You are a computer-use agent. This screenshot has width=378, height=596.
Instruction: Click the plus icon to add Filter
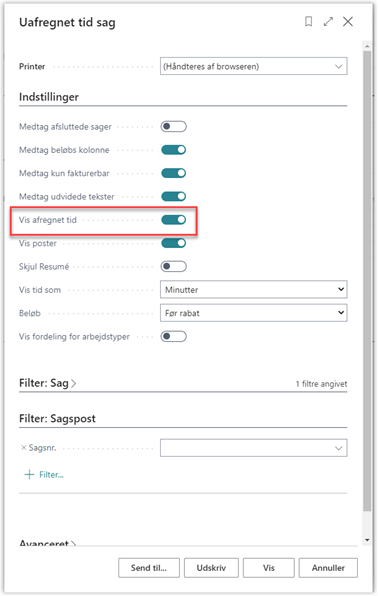29,474
